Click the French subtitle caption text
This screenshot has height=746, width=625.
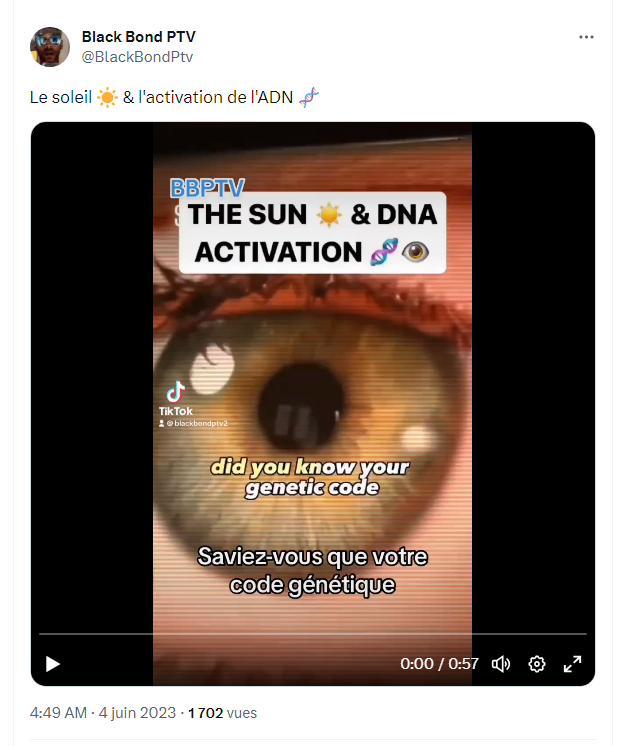coord(312,570)
